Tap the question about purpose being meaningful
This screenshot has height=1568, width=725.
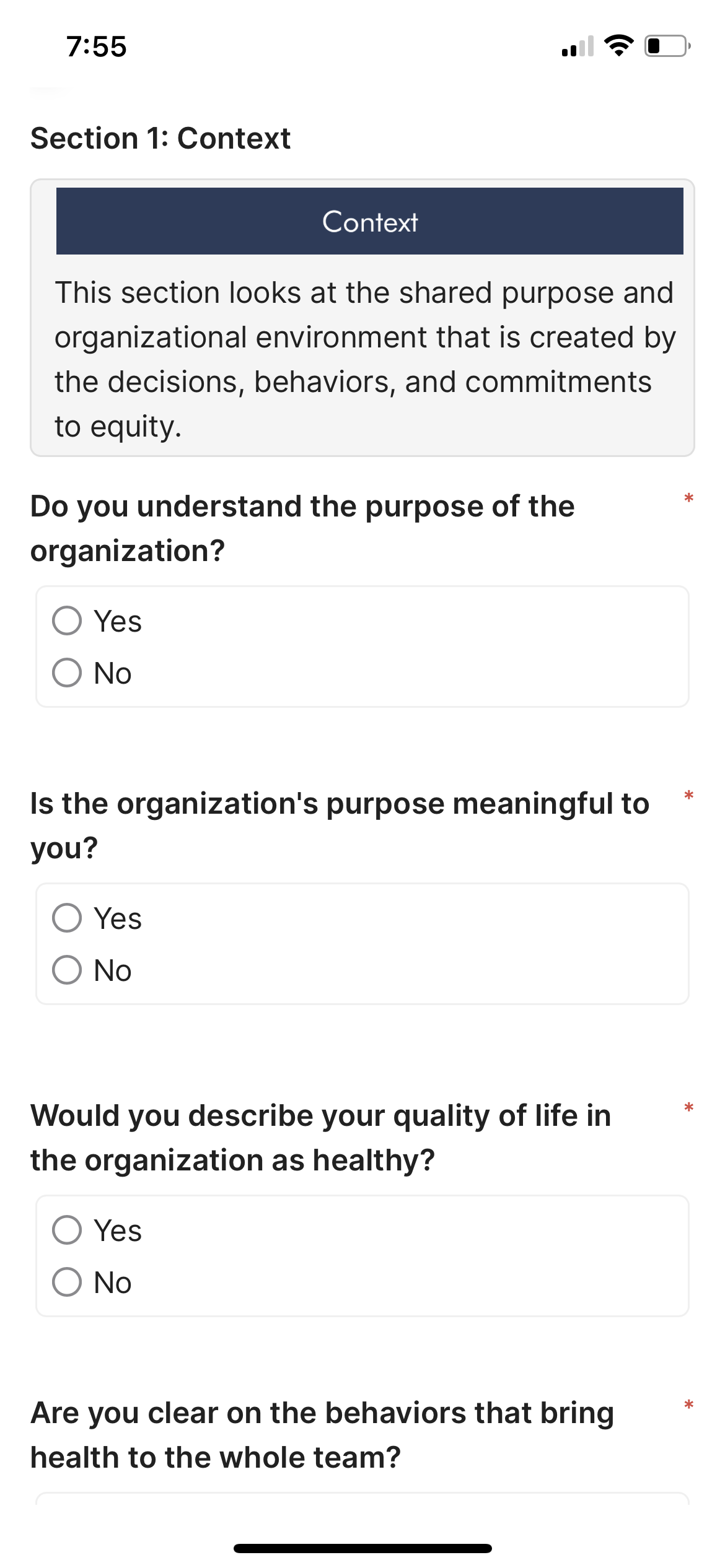tap(340, 825)
